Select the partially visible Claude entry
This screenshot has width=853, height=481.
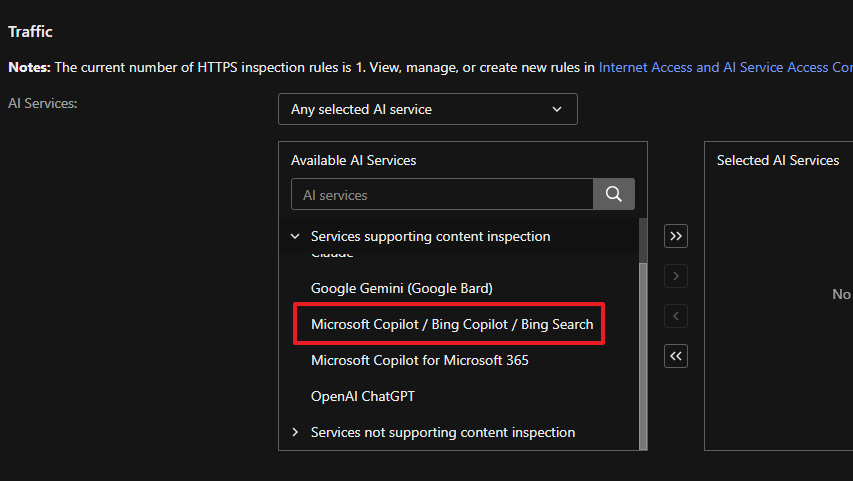(x=332, y=255)
